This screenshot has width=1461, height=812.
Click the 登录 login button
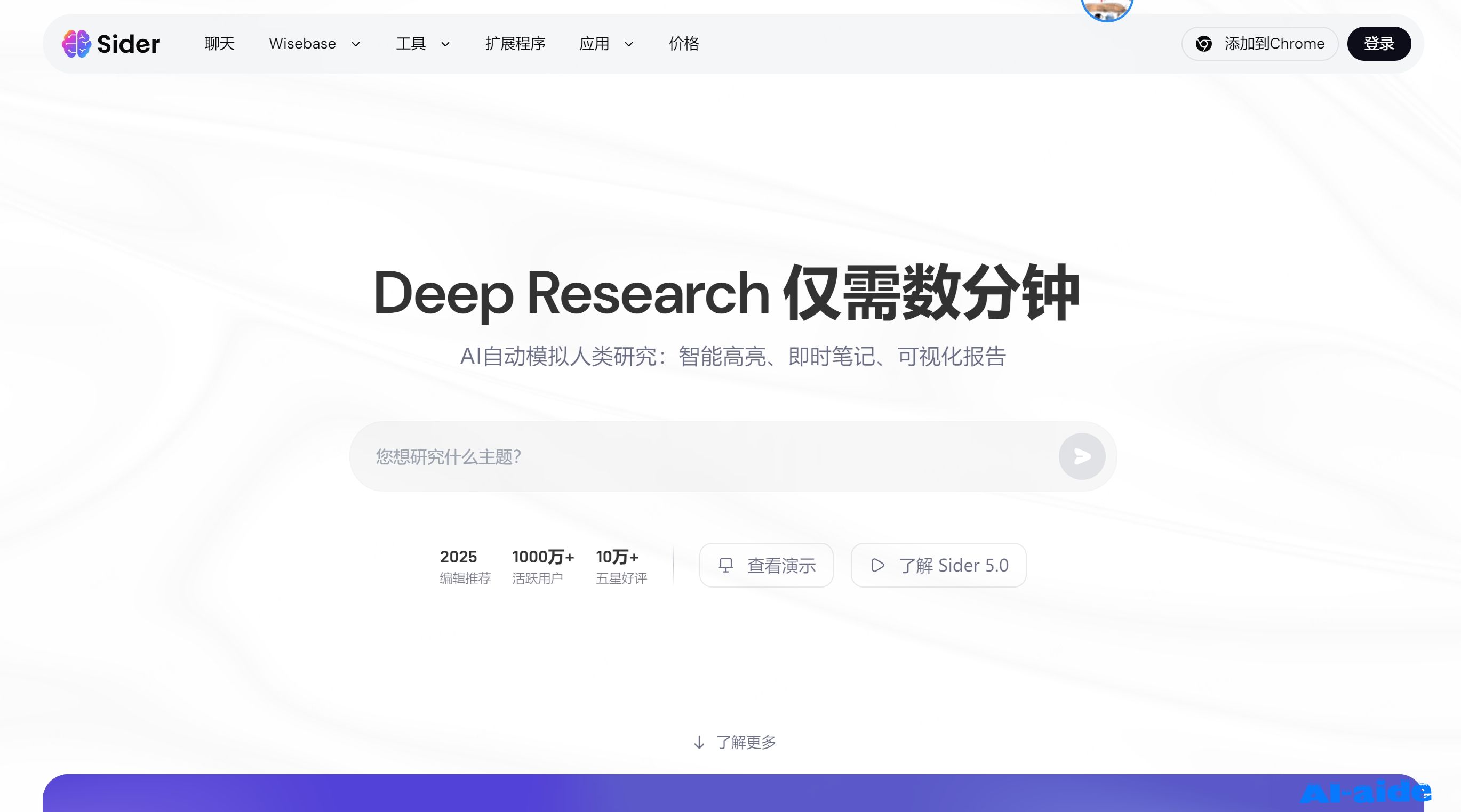pos(1379,44)
